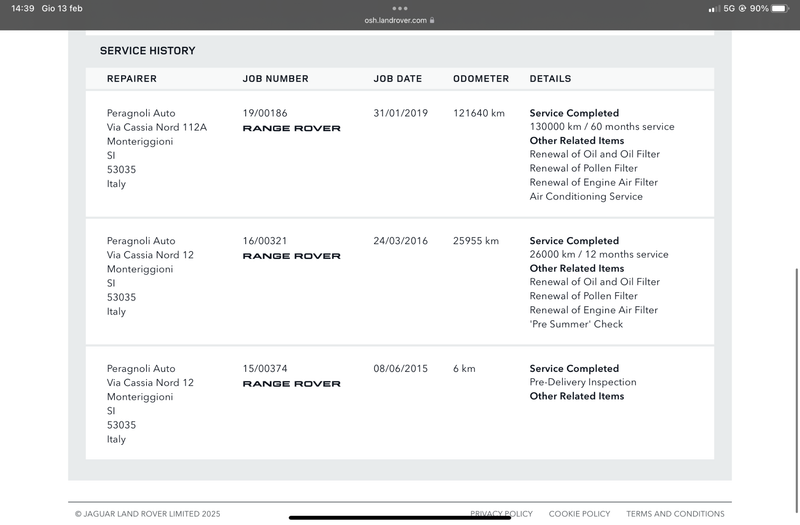Click '26000 km / 12 months service'
The height and width of the screenshot is (525, 800).
(598, 254)
